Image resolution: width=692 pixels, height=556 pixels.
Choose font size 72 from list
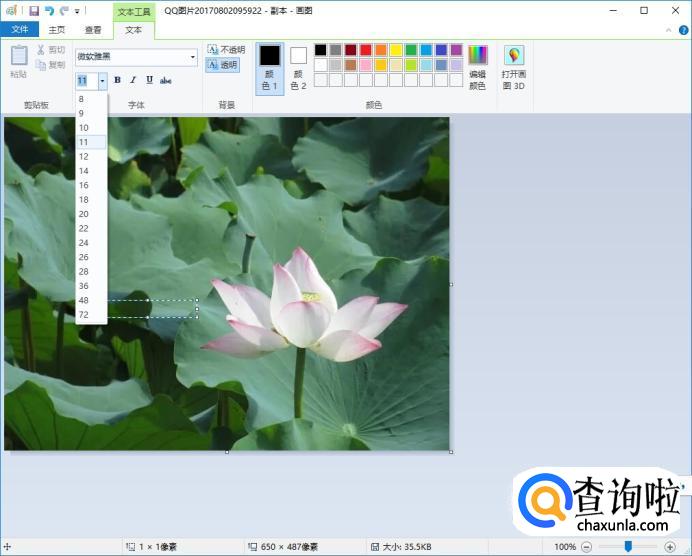[91, 315]
